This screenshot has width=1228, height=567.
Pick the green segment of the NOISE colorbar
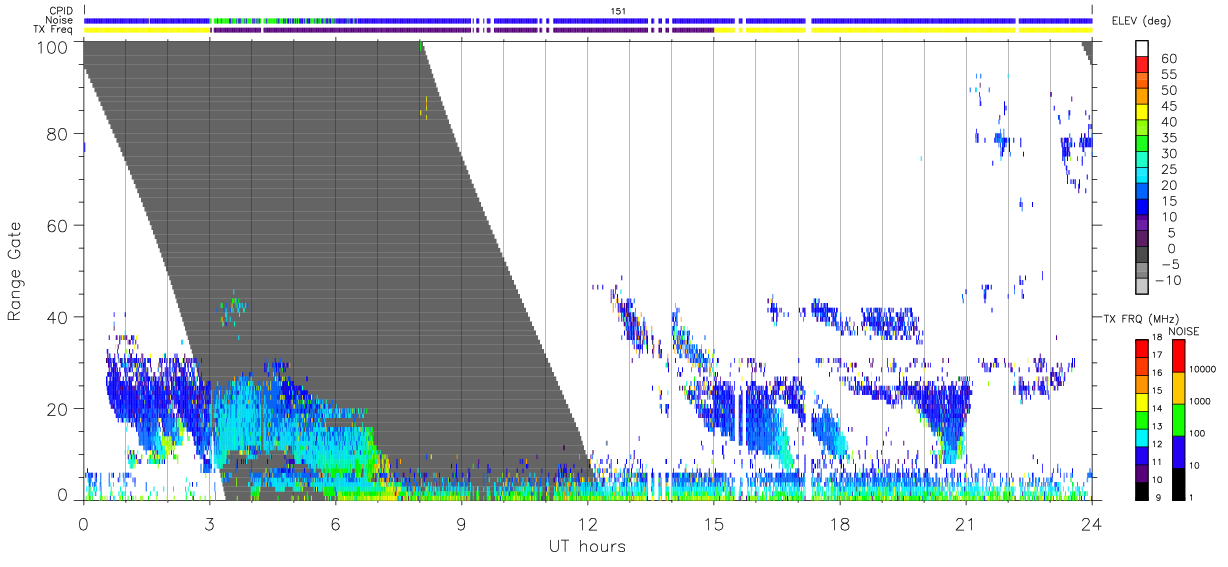(x=1179, y=418)
